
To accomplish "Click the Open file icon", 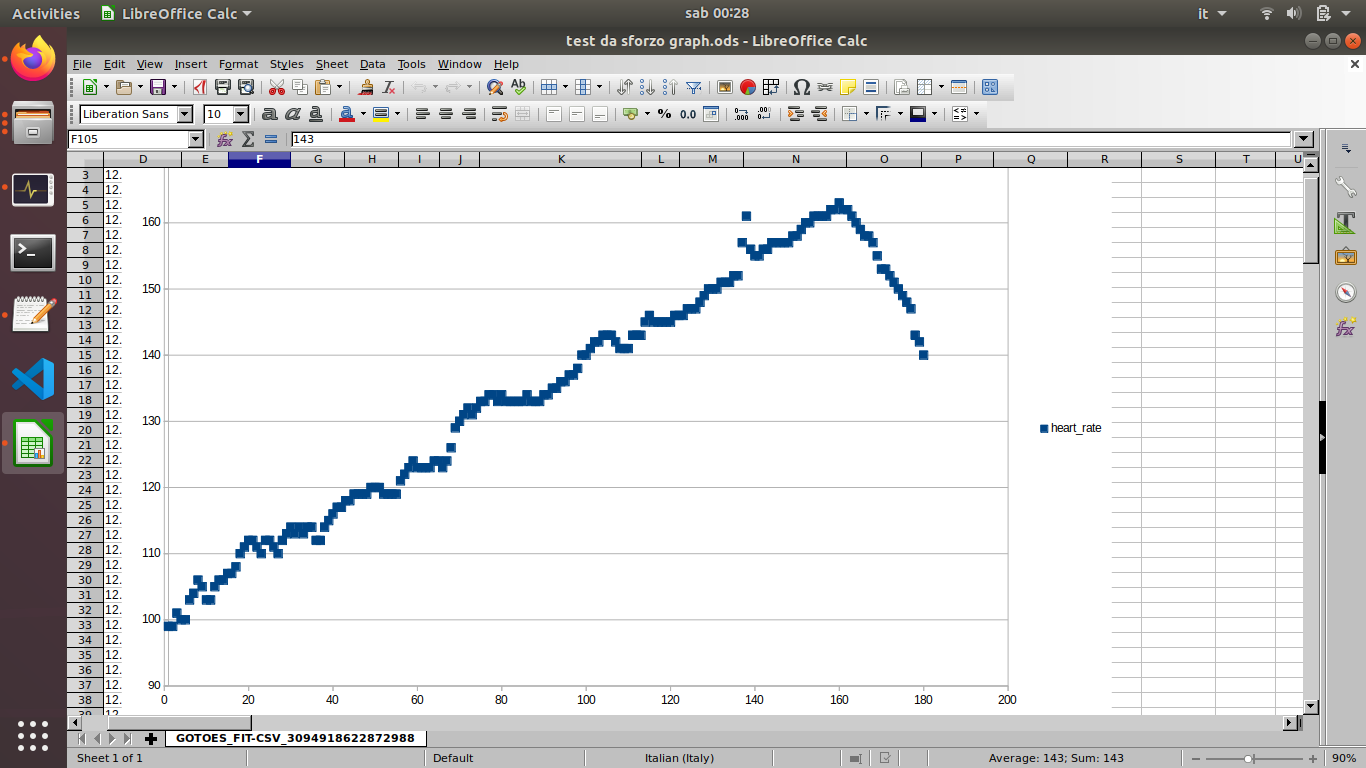I will point(124,87).
